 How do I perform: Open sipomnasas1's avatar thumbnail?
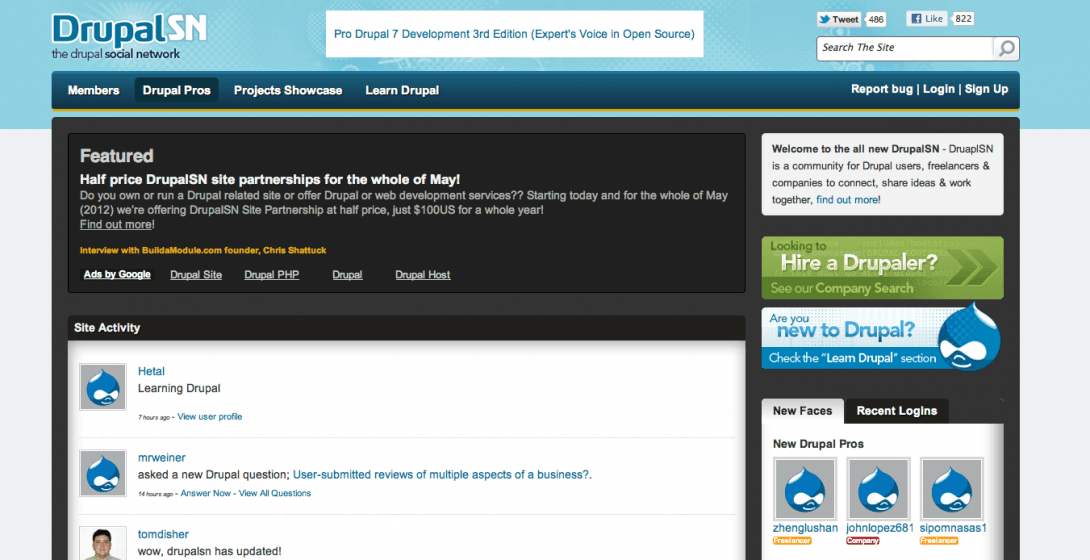pos(952,488)
